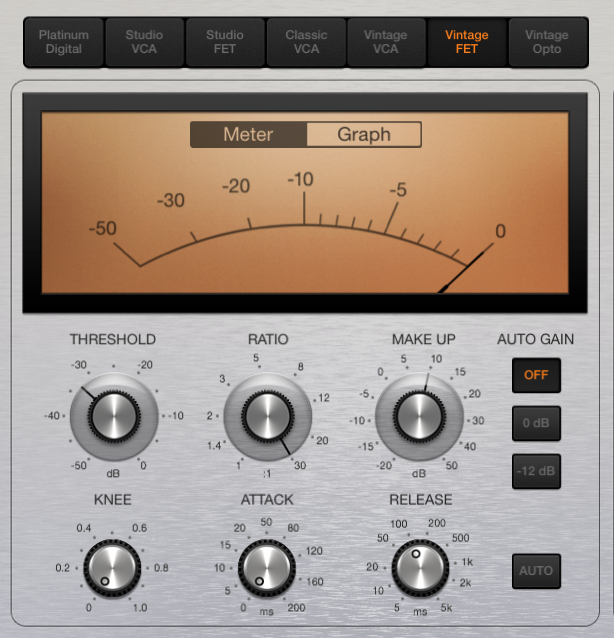
Task: Click the 160 value on Attack dial
Action: pyautogui.click(x=315, y=582)
